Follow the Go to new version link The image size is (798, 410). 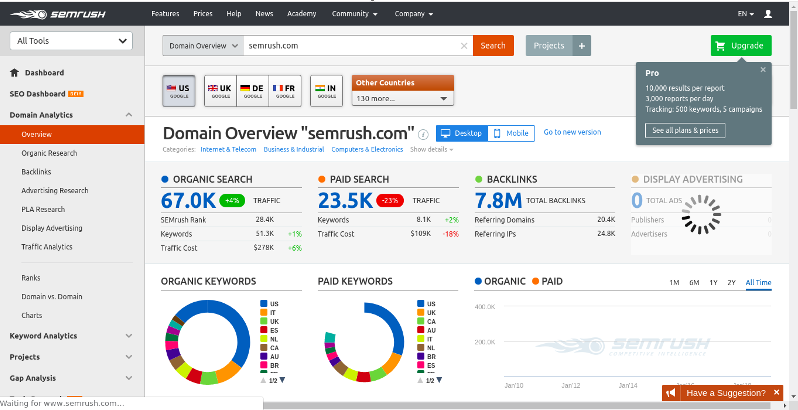point(572,132)
